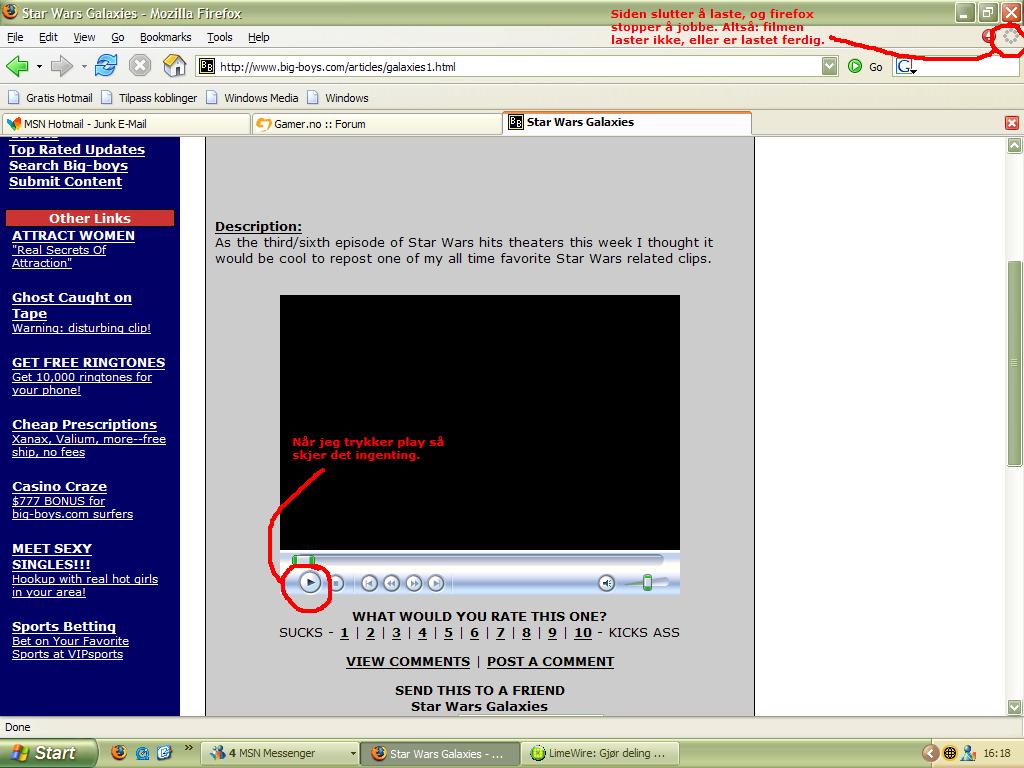The width and height of the screenshot is (1024, 768).
Task: Open the Bookmarks menu
Action: (x=166, y=37)
